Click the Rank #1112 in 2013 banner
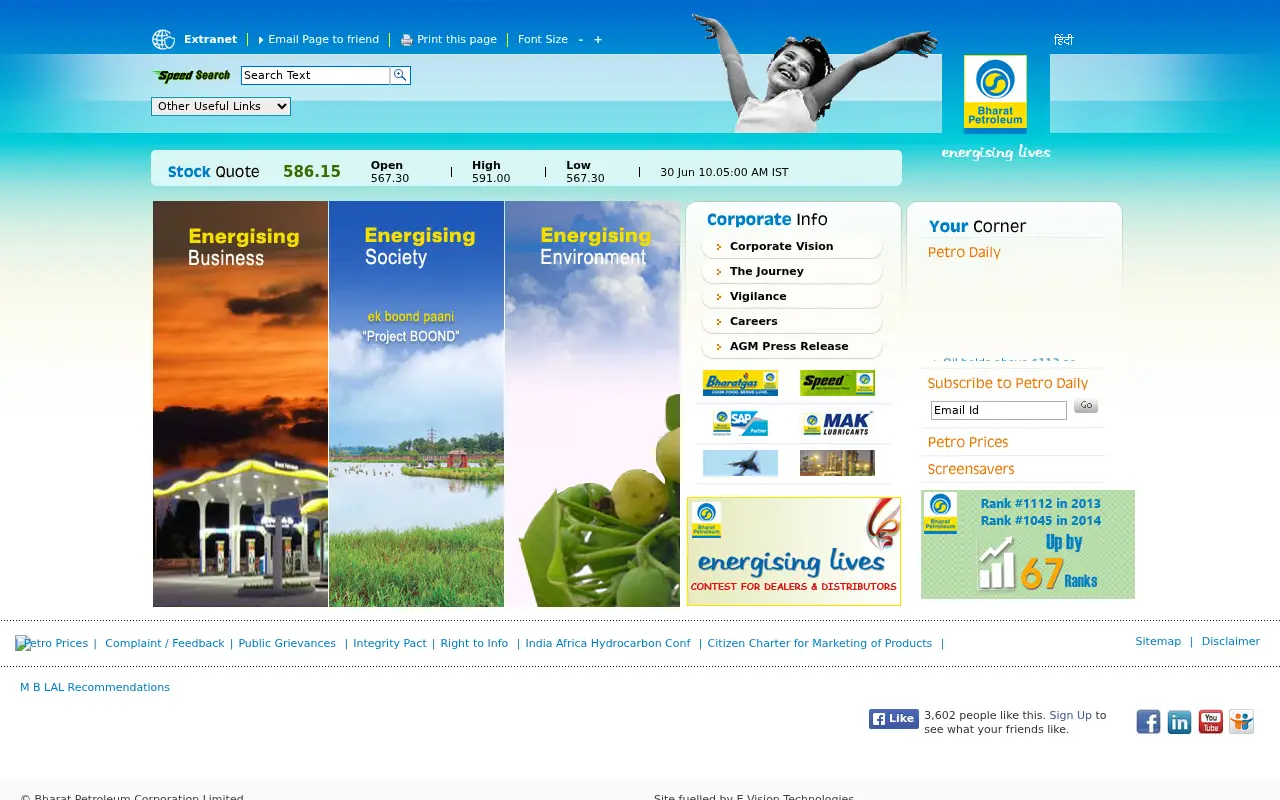 click(1028, 544)
